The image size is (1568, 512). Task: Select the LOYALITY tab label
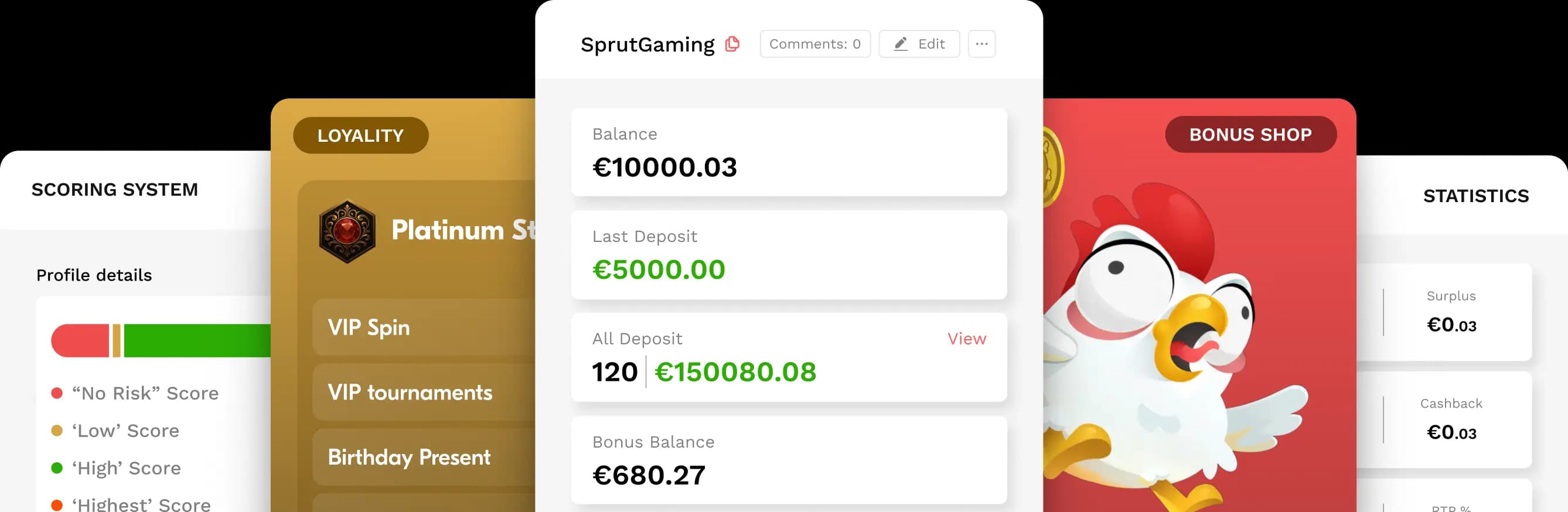(x=360, y=135)
